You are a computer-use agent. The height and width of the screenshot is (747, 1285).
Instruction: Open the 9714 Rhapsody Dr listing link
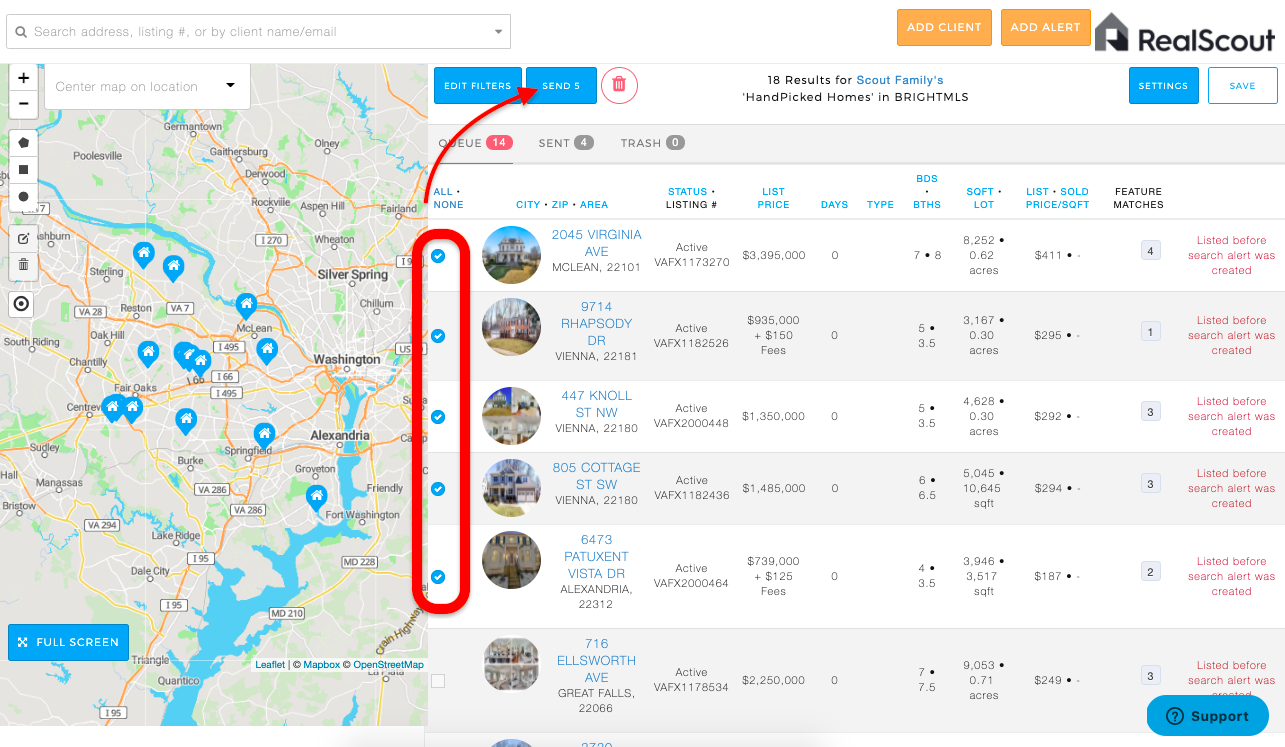(597, 324)
